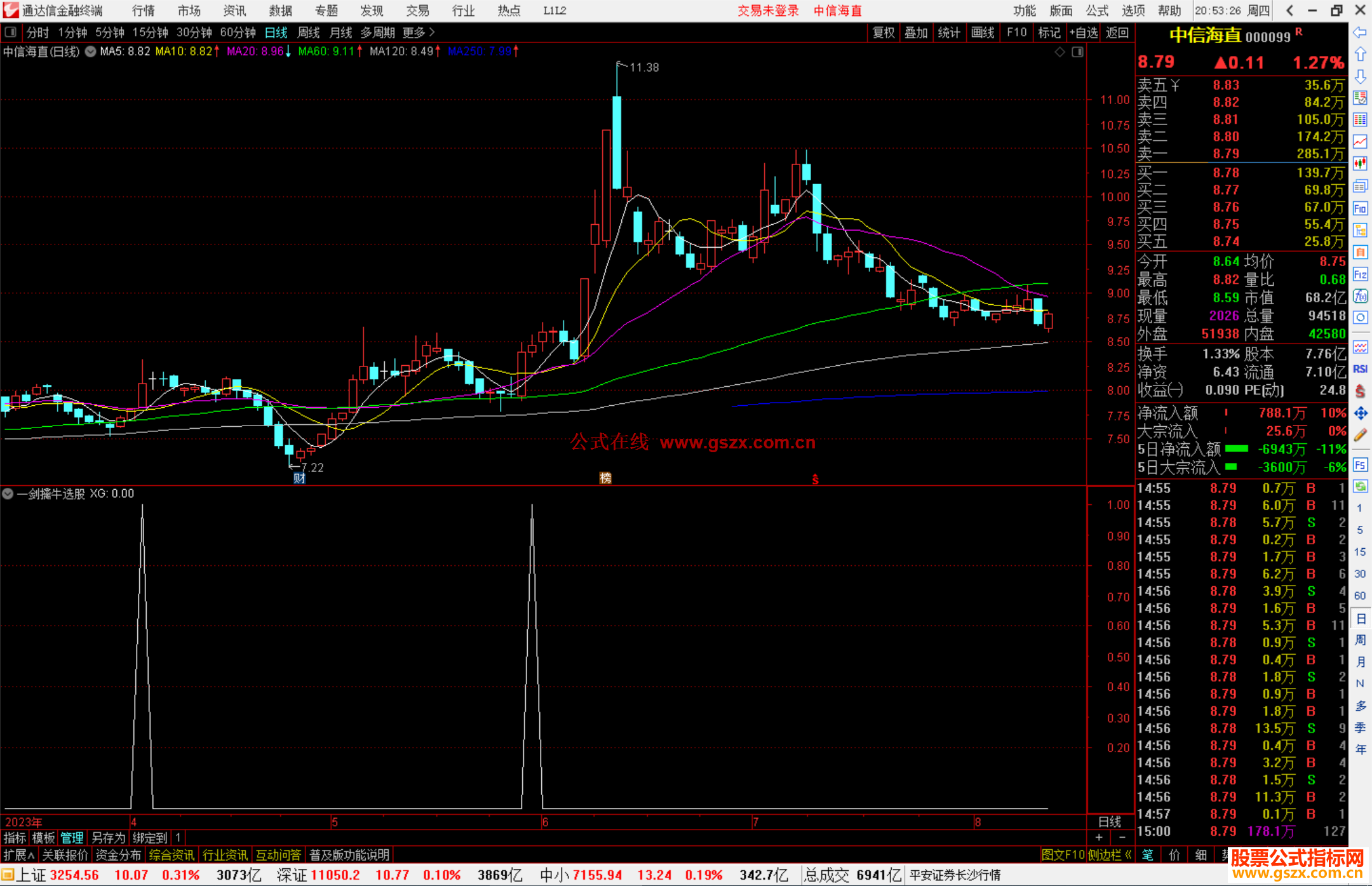Switch to the 60分钟 tab
Viewport: 1372px width, 886px height.
point(238,32)
